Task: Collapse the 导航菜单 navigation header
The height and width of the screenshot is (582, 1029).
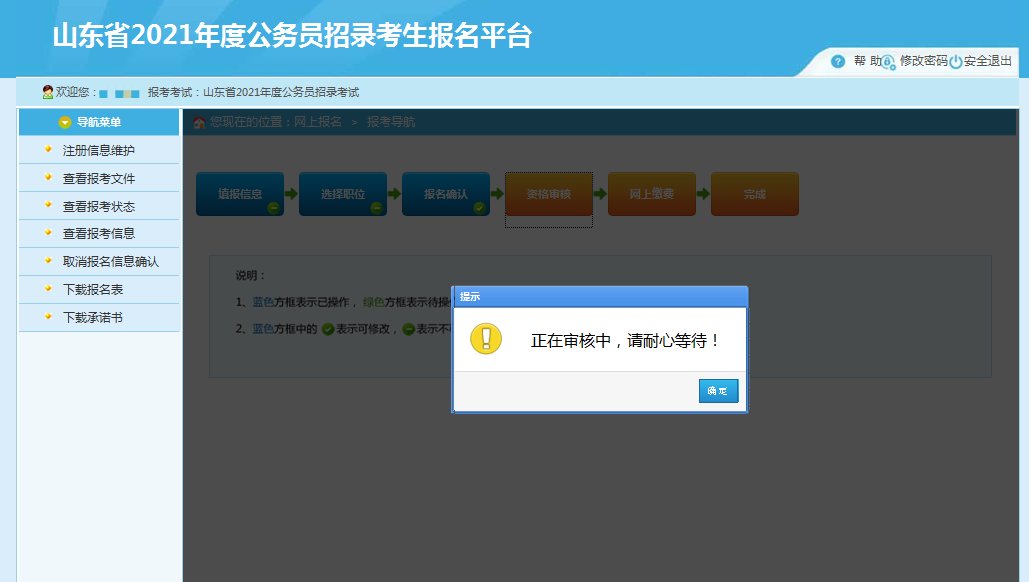Action: pos(98,122)
